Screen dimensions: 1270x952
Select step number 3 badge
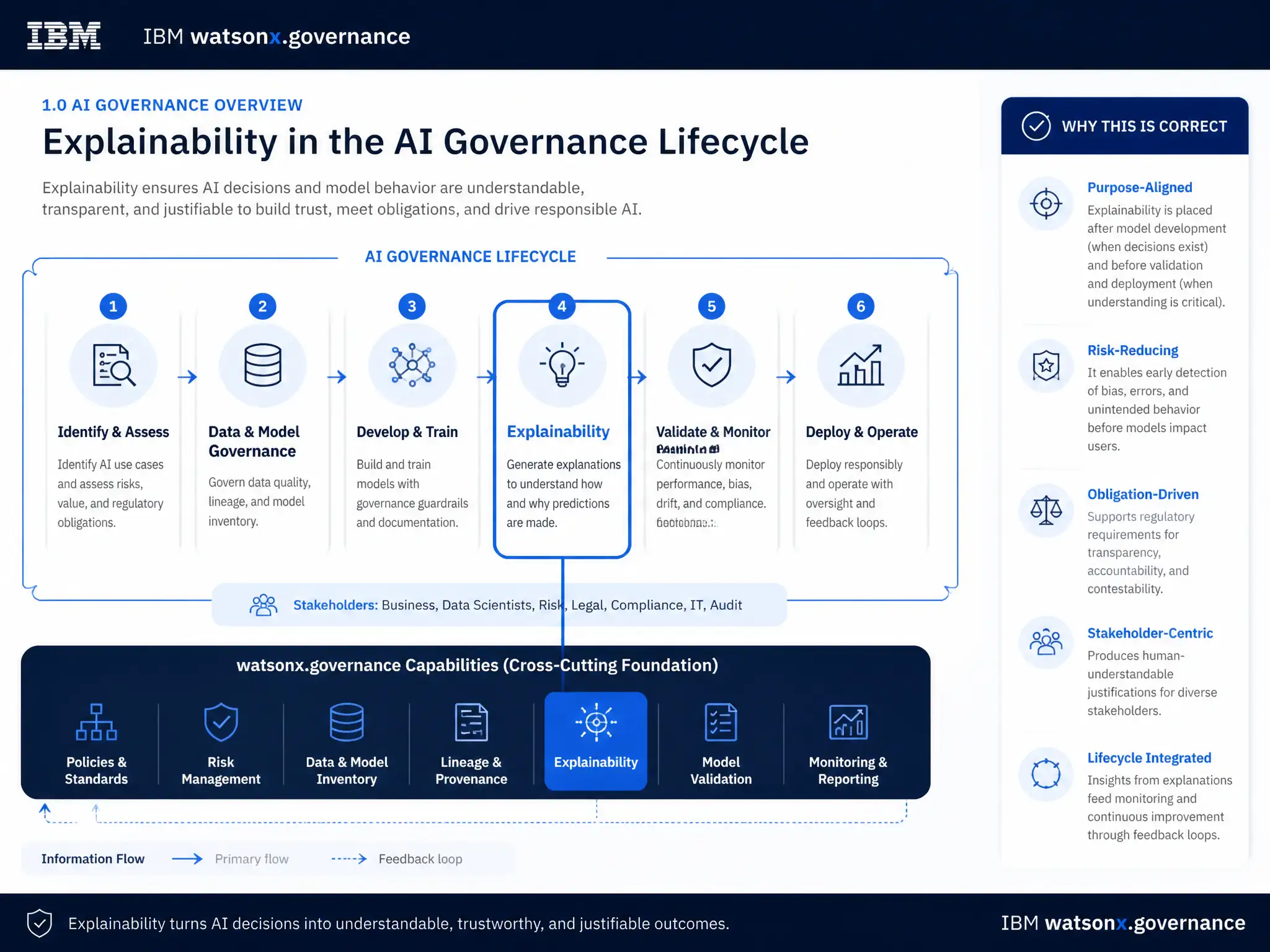point(412,306)
